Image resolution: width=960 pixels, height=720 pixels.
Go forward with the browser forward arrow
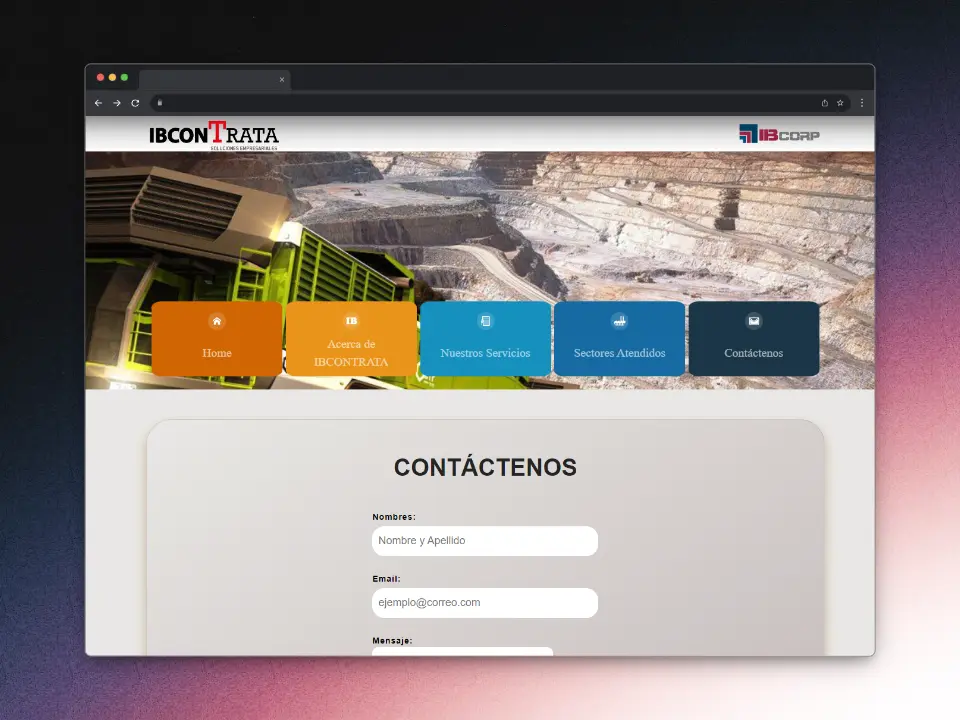tap(117, 103)
